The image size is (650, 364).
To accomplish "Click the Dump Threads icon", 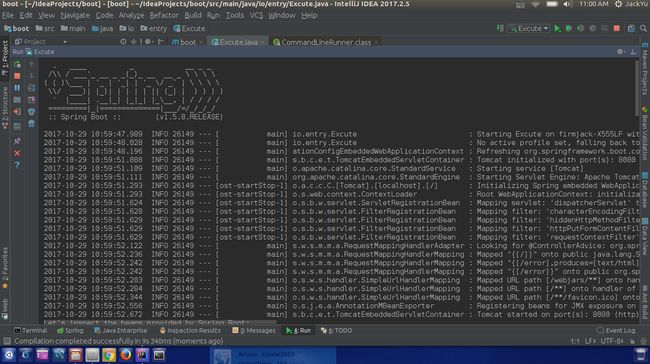I will pyautogui.click(x=17, y=100).
